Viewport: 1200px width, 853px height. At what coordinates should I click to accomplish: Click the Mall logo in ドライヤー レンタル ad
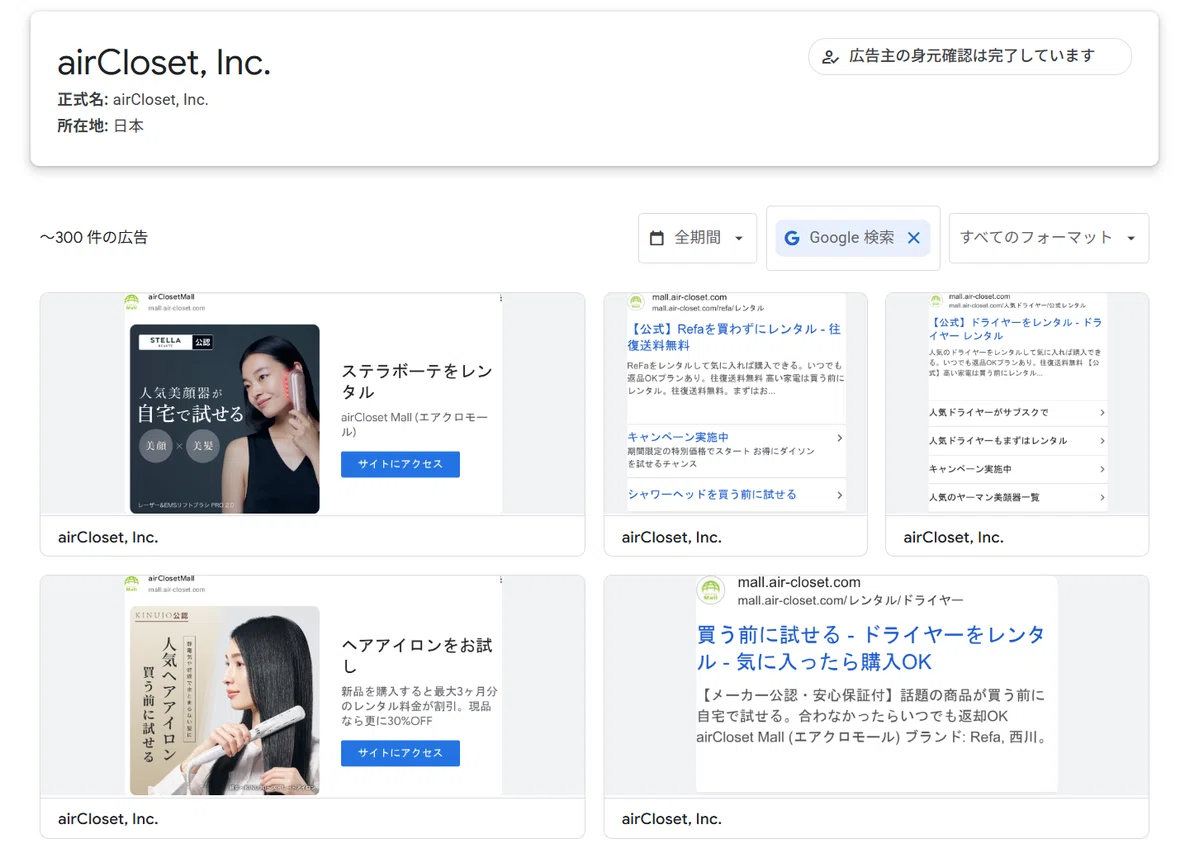(936, 300)
